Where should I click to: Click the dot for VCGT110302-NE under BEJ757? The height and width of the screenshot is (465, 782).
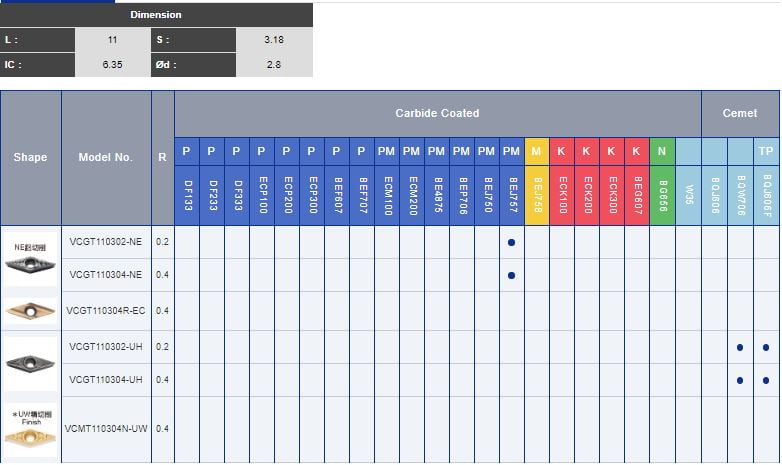coord(511,242)
